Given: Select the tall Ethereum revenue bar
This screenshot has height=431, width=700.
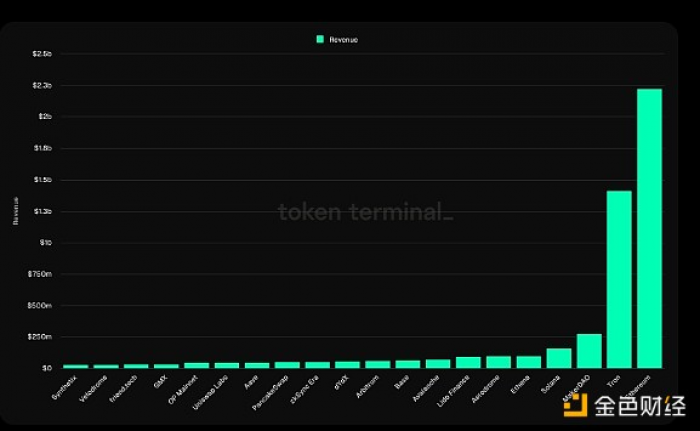Looking at the screenshot, I should (649, 228).
